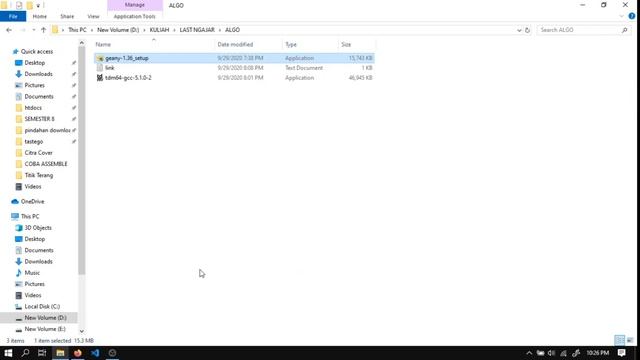
Task: Open the Quick Access Toolbar customize dropdown
Action: click(38, 6)
